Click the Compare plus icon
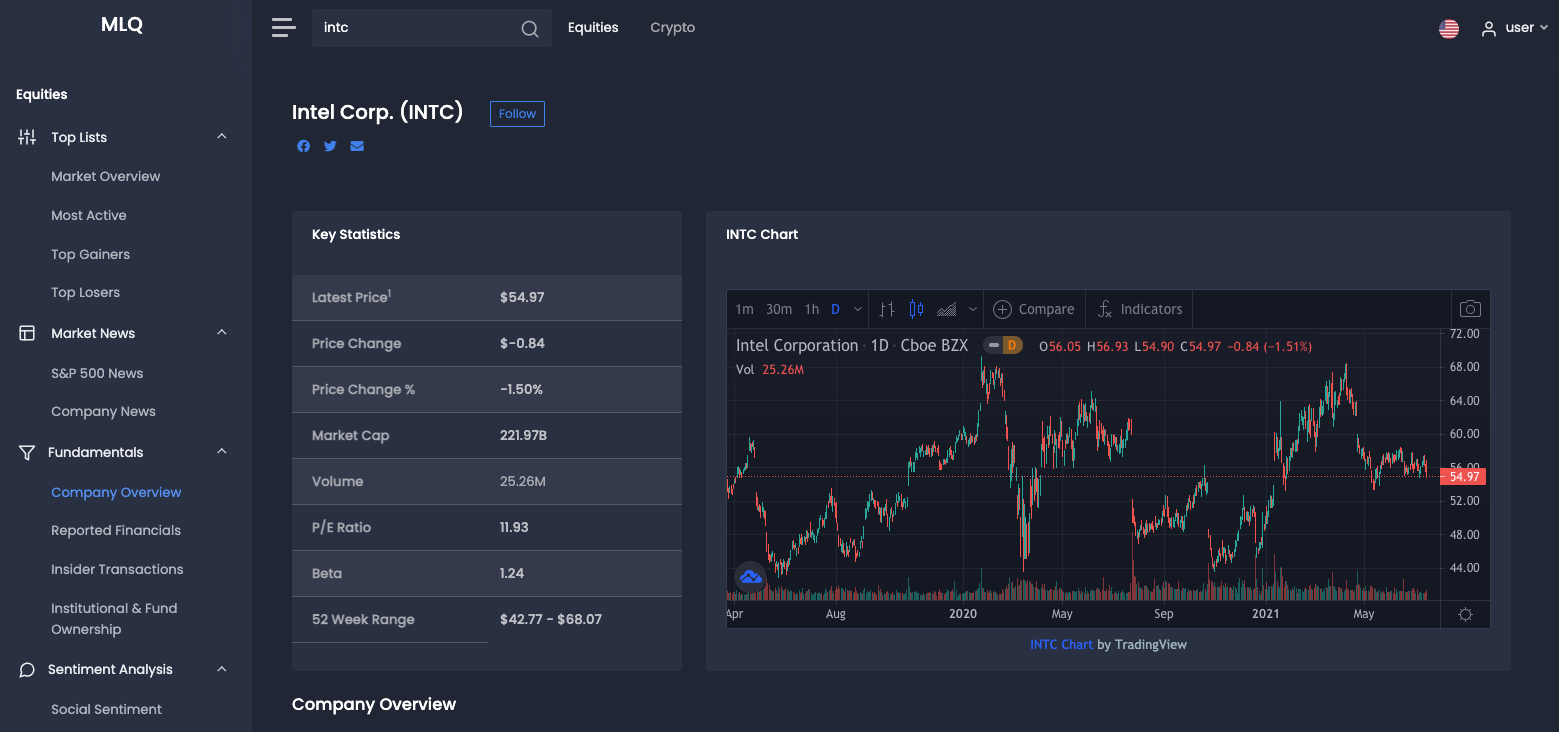 pos(1002,309)
